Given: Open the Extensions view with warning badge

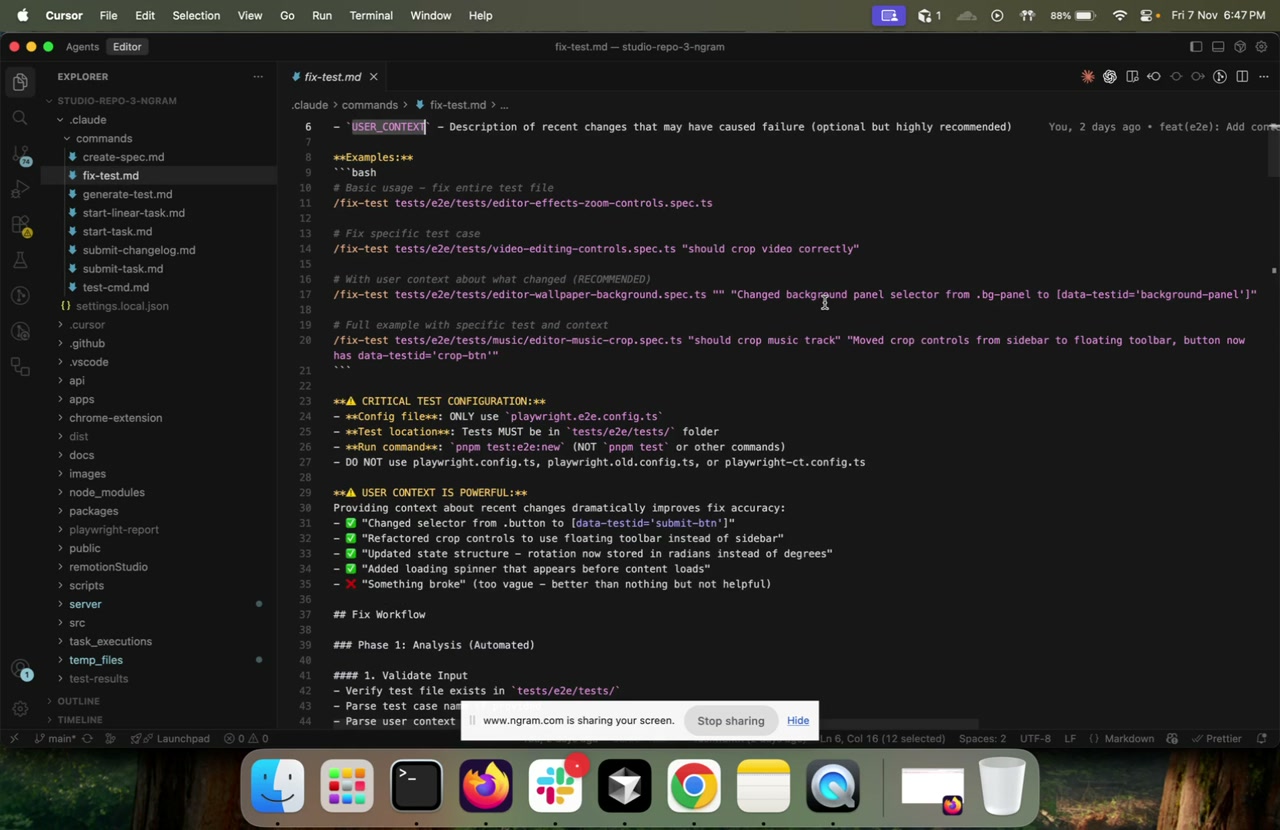Looking at the screenshot, I should [x=20, y=225].
